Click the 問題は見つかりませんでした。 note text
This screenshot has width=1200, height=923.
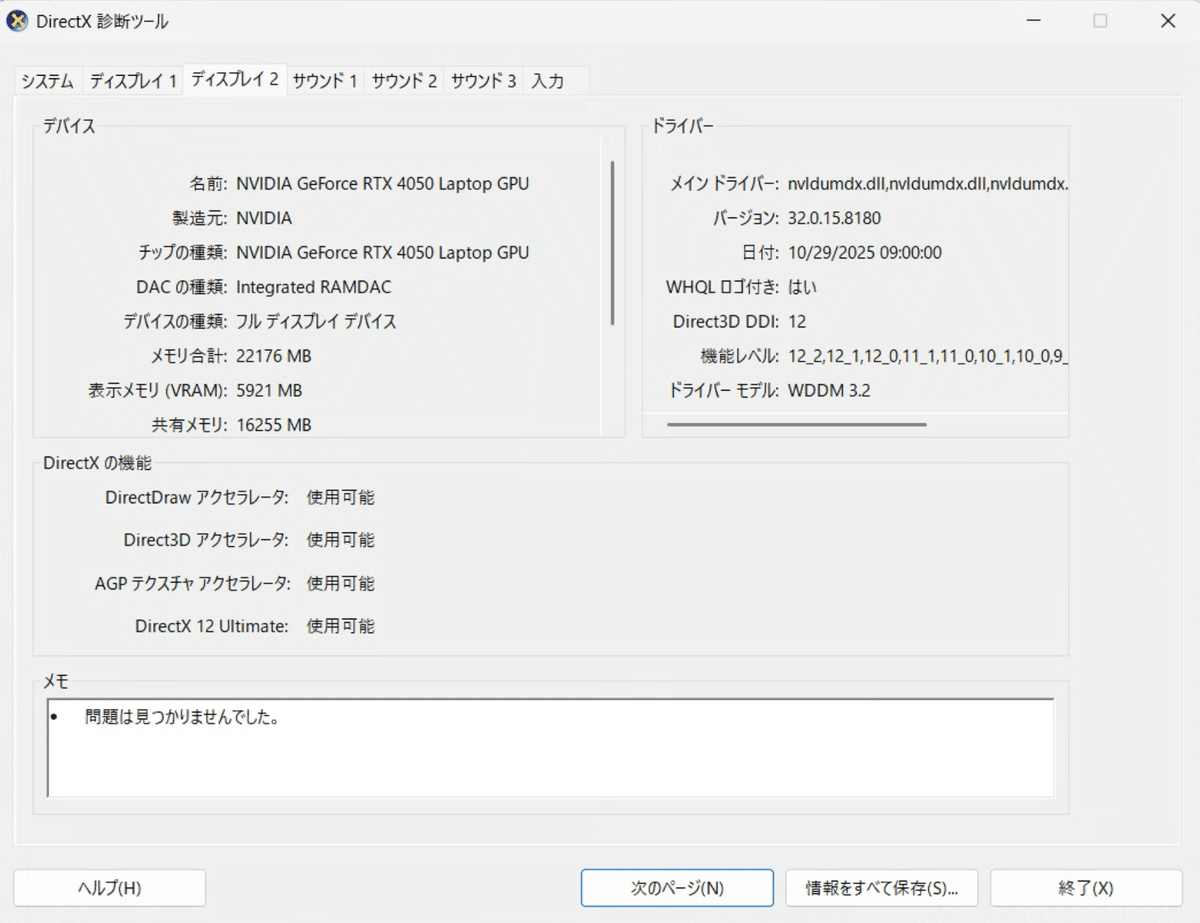pyautogui.click(x=182, y=717)
